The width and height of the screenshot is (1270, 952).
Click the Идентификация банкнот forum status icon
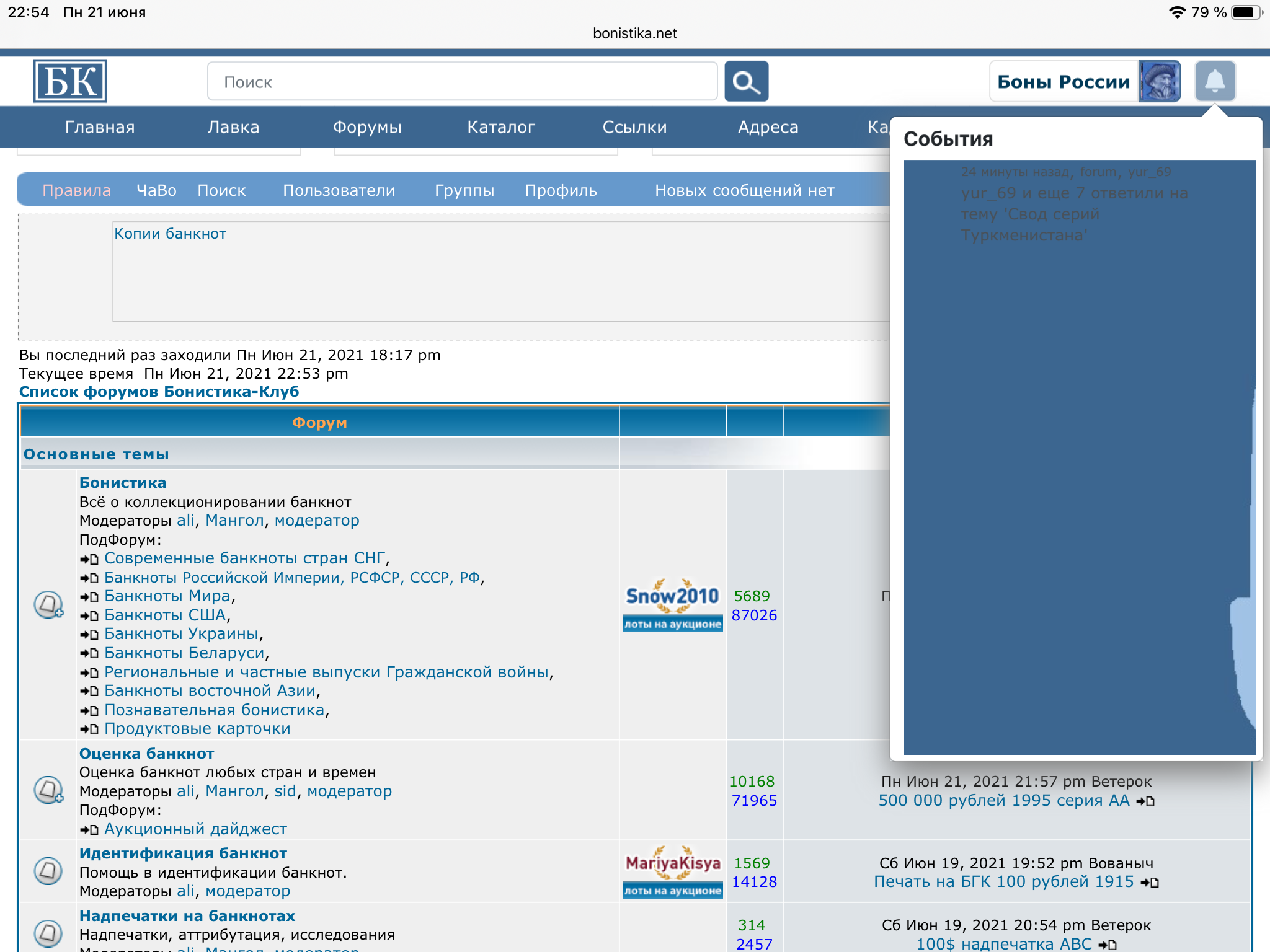pos(48,871)
